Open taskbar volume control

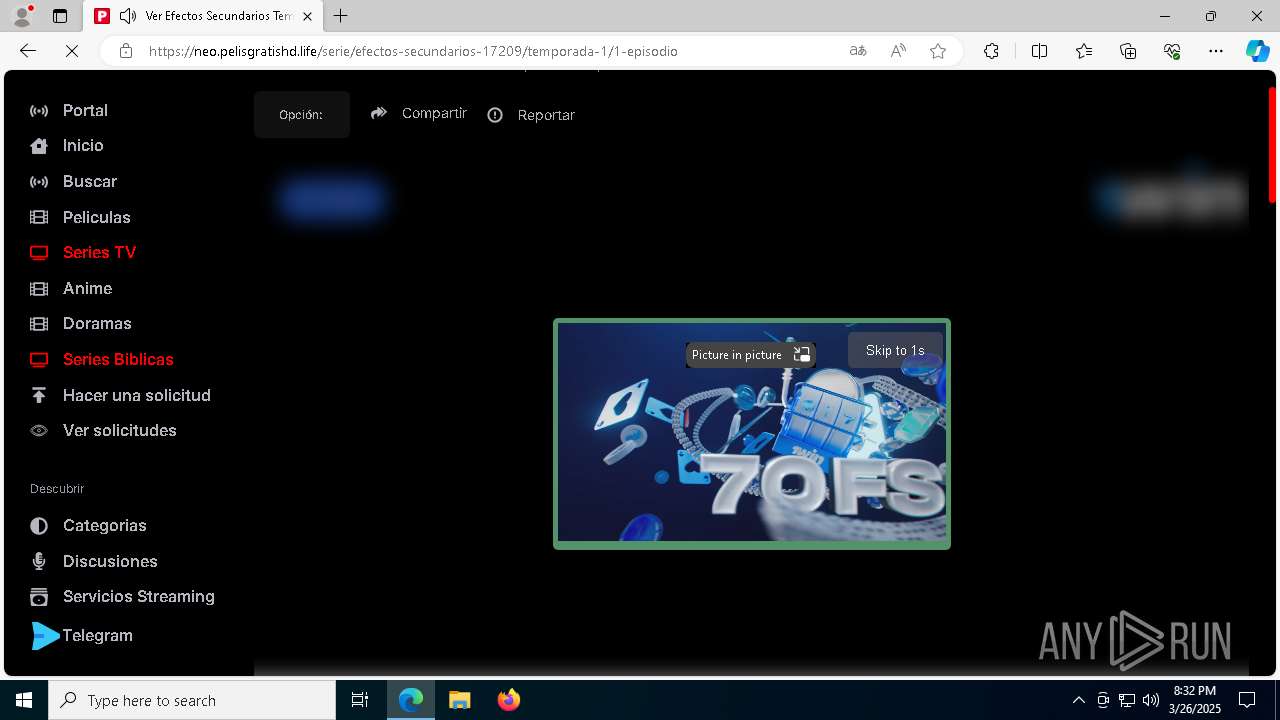point(1151,700)
